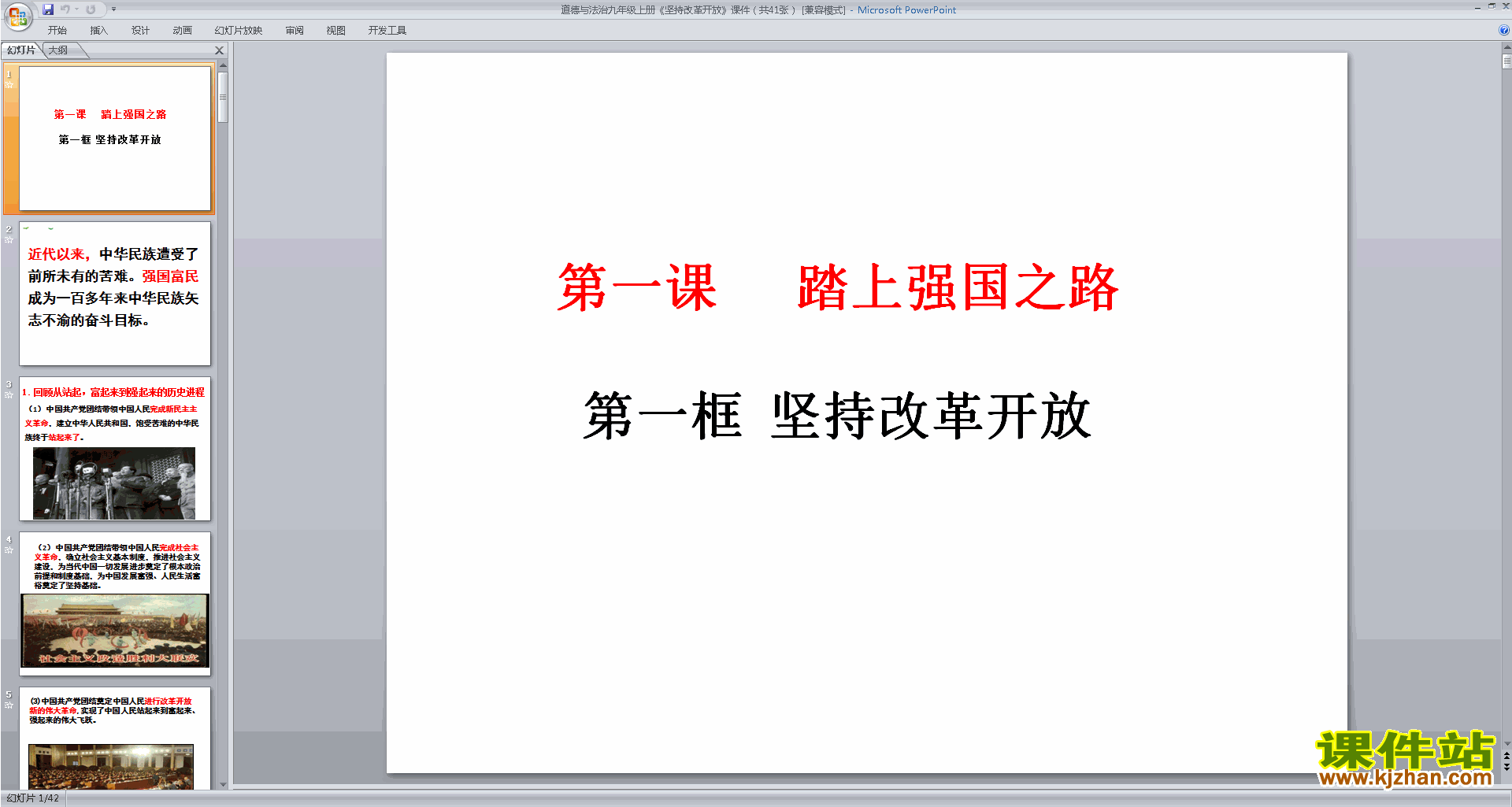Save the presentation with the floppy icon
Image resolution: width=1512 pixels, height=807 pixels.
[x=48, y=9]
